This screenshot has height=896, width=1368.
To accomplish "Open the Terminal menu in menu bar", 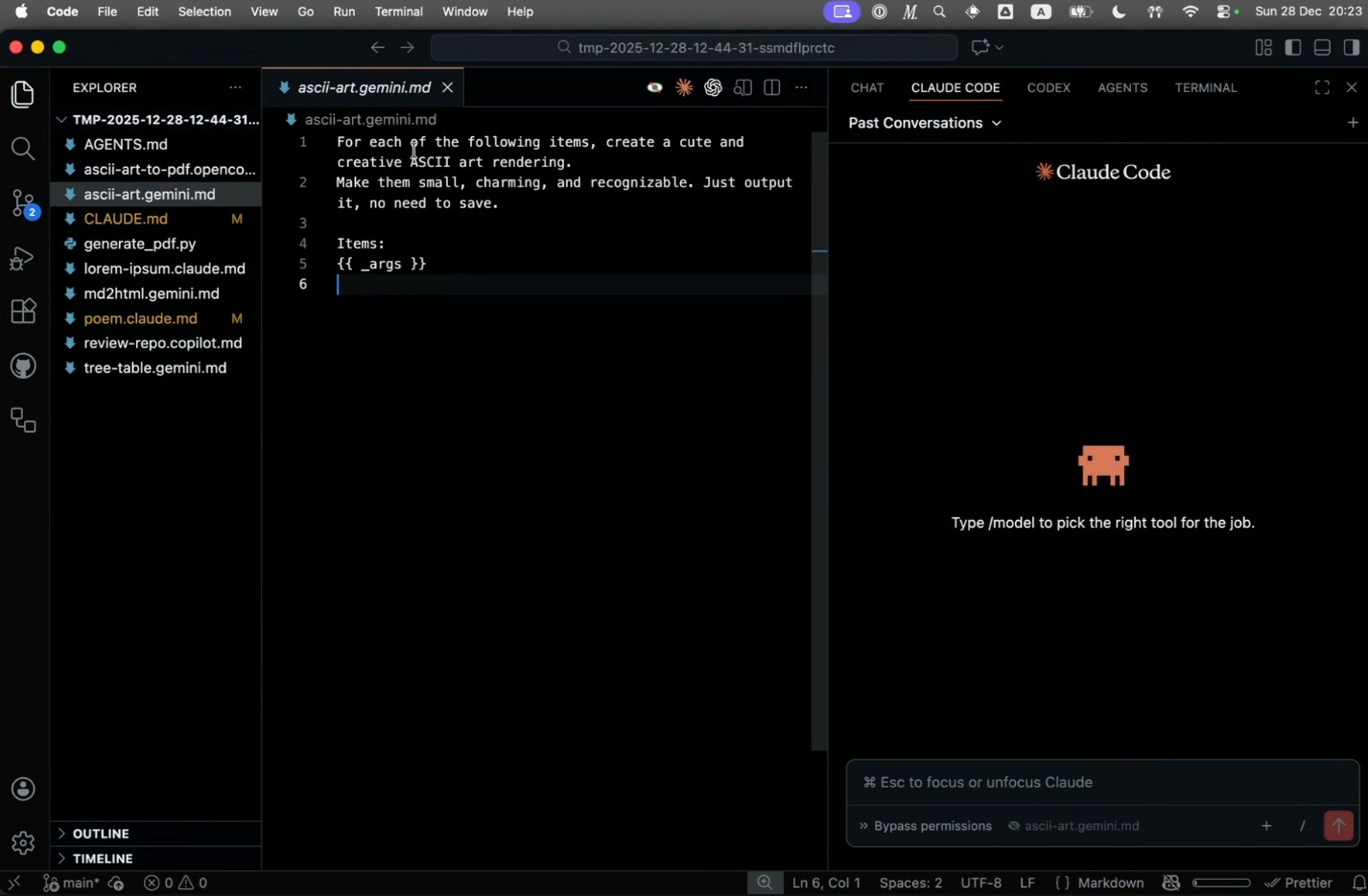I will [x=399, y=12].
